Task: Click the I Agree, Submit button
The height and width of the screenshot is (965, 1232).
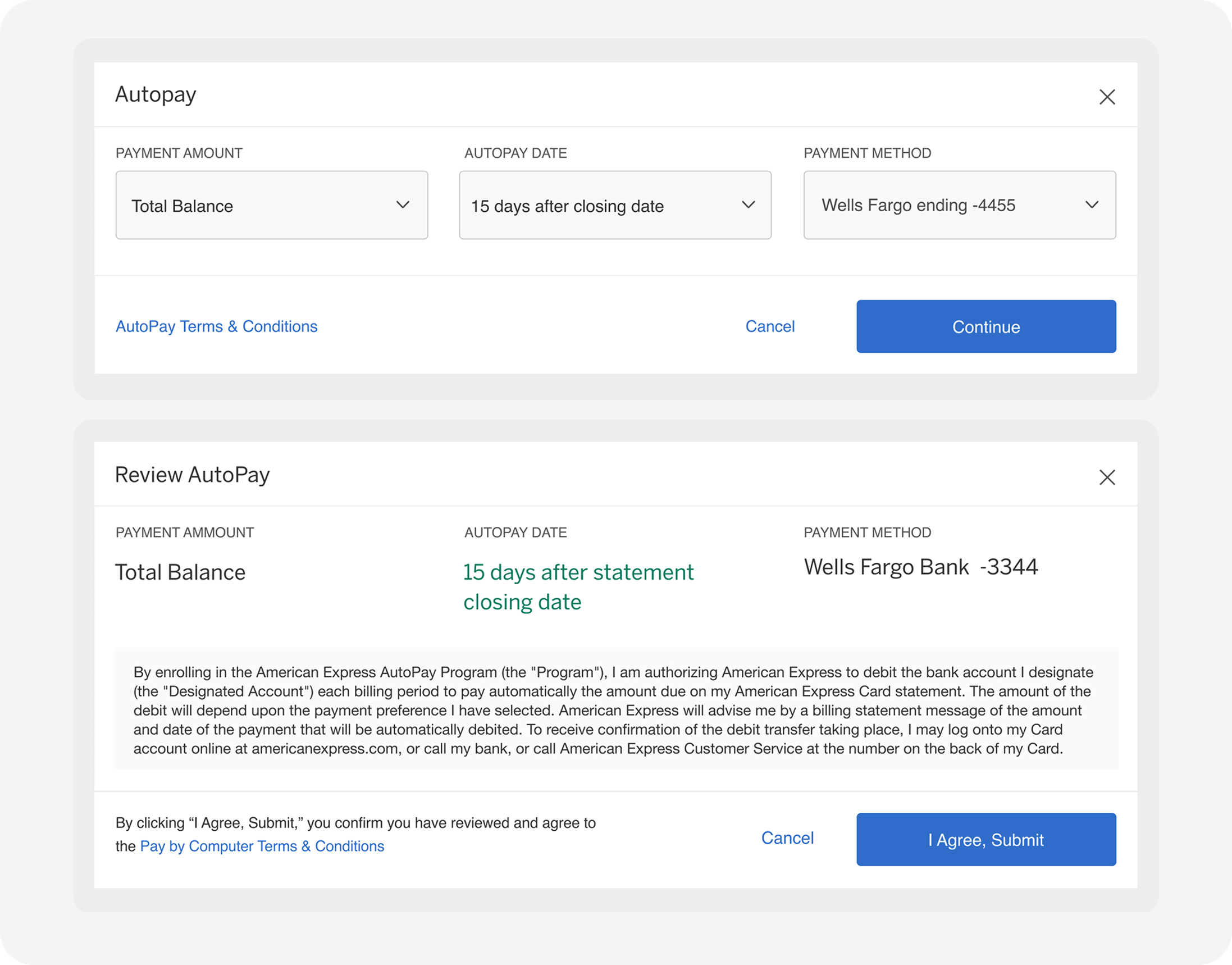Action: (986, 840)
